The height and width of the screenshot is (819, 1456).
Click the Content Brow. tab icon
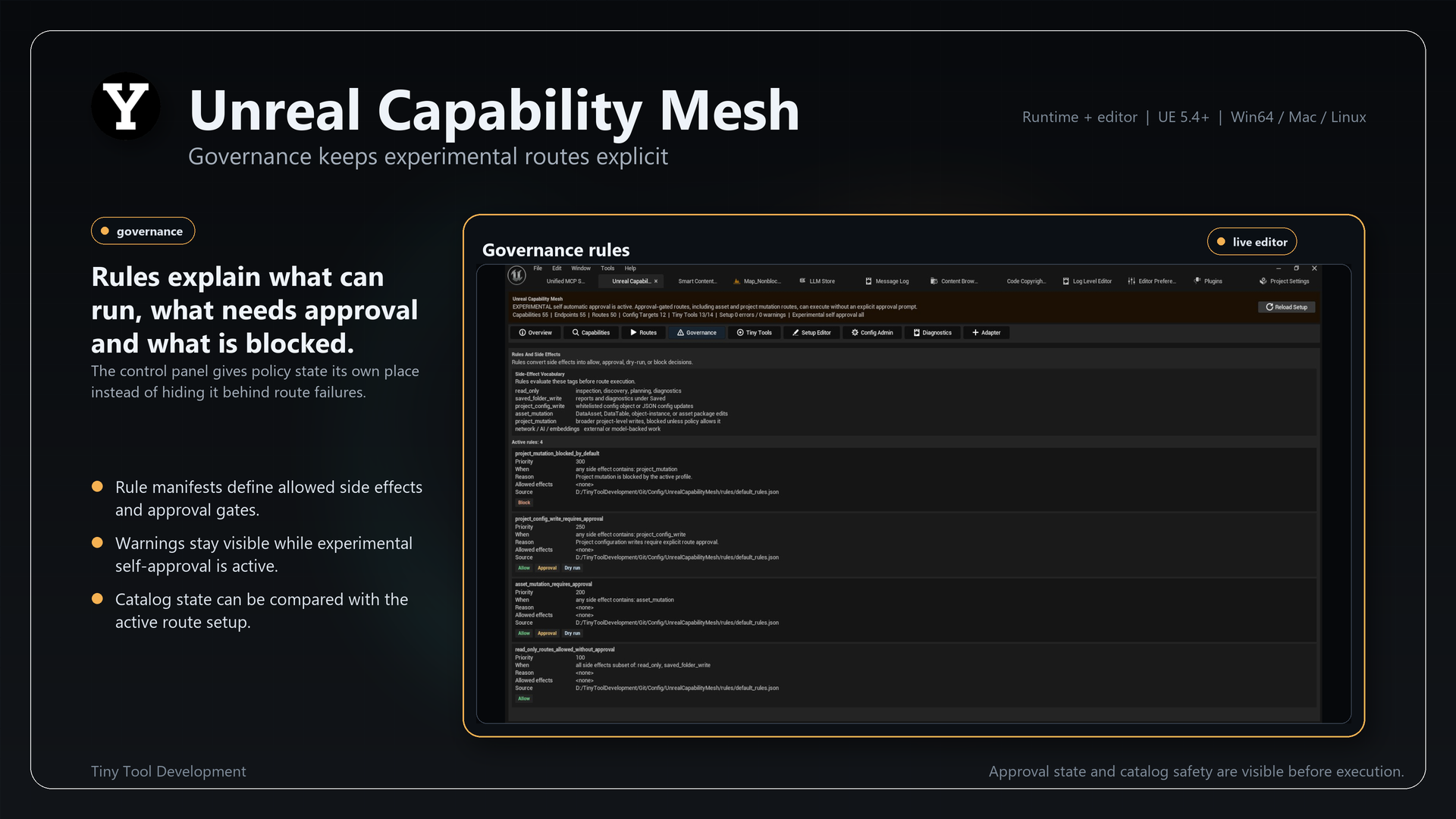(934, 281)
